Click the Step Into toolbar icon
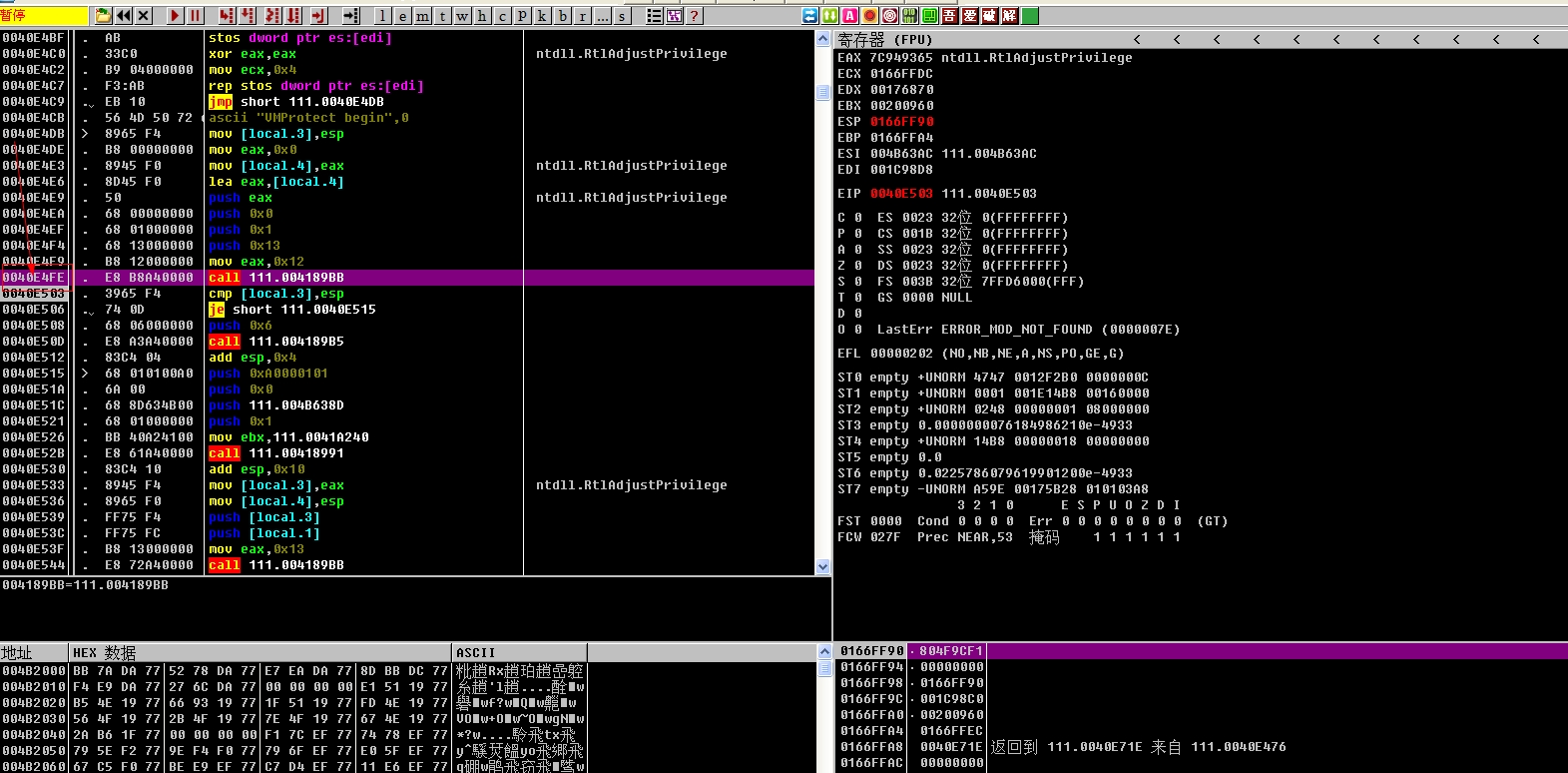This screenshot has width=1568, height=773. point(227,16)
